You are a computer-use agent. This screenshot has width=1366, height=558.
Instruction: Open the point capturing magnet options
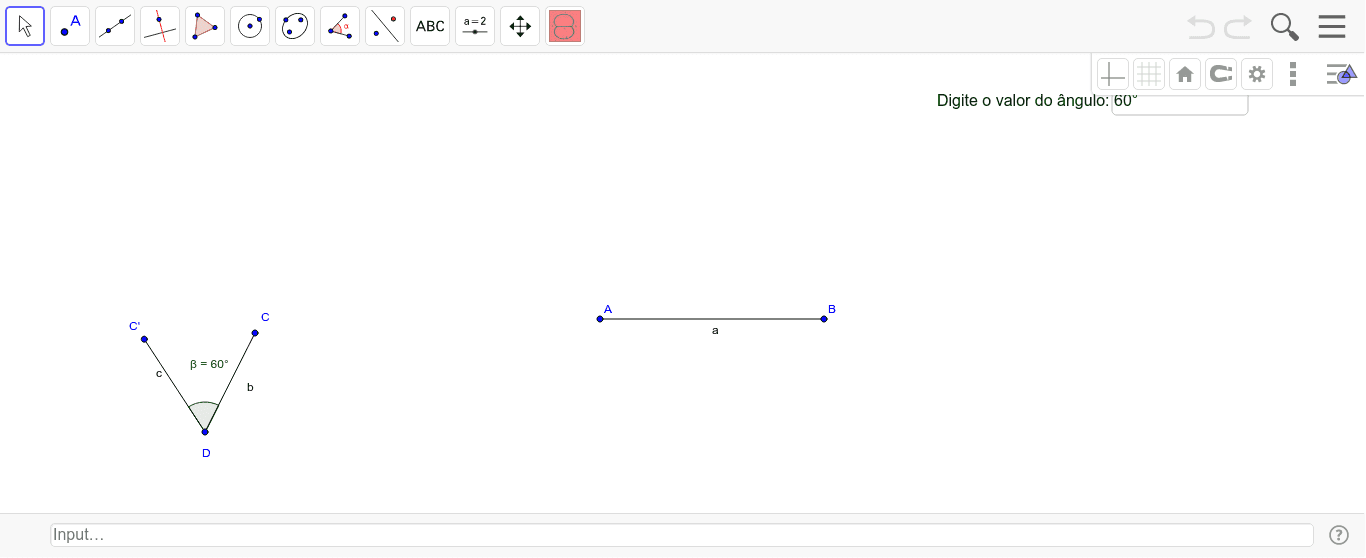point(1221,74)
